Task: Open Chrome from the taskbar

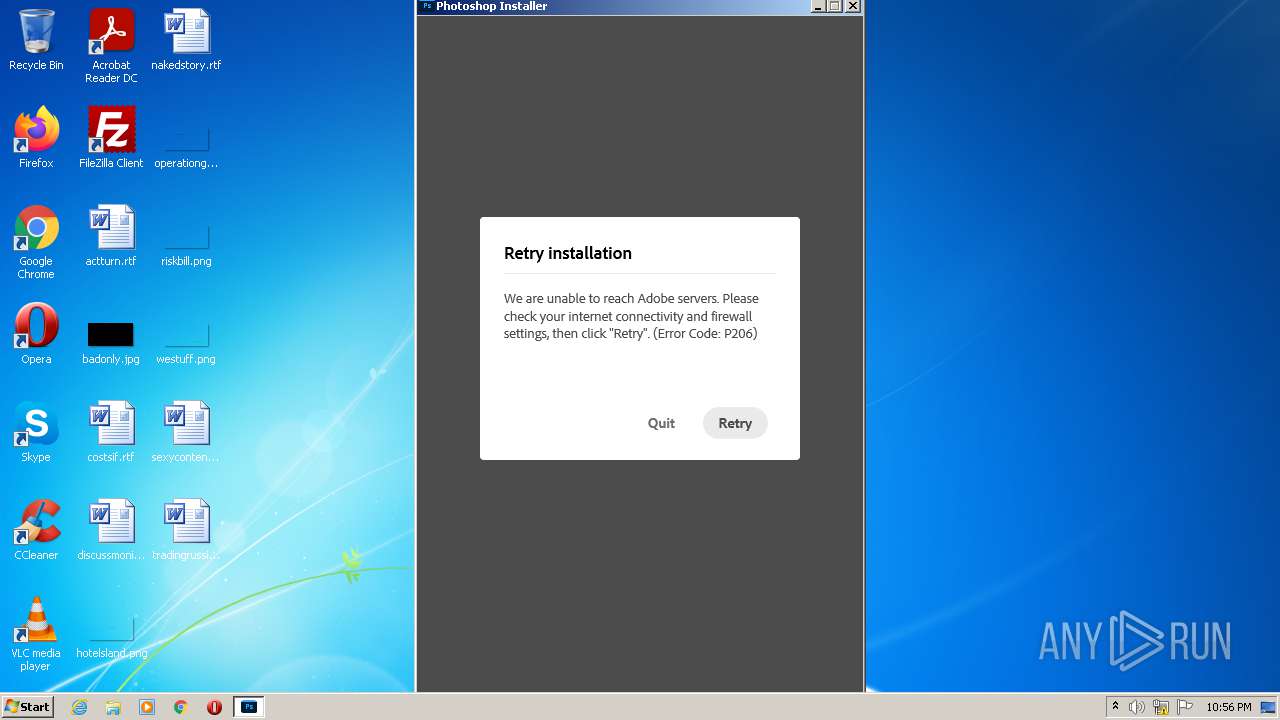Action: pos(181,707)
